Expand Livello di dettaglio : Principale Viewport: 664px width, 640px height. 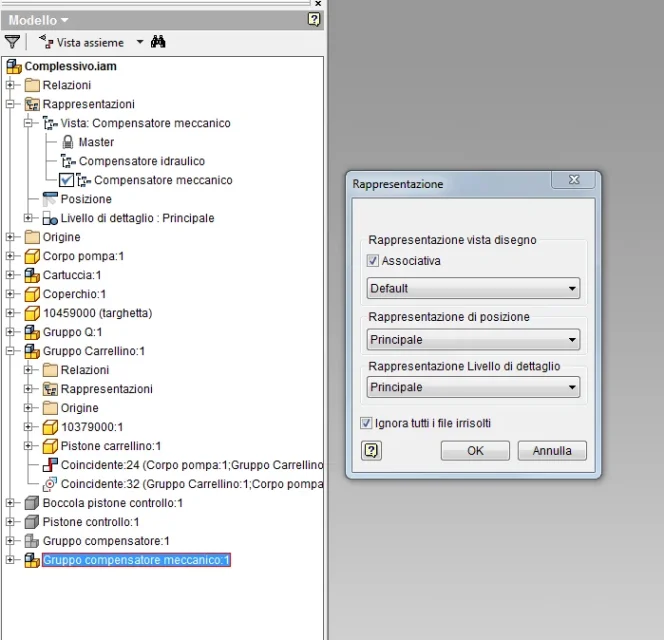point(28,218)
